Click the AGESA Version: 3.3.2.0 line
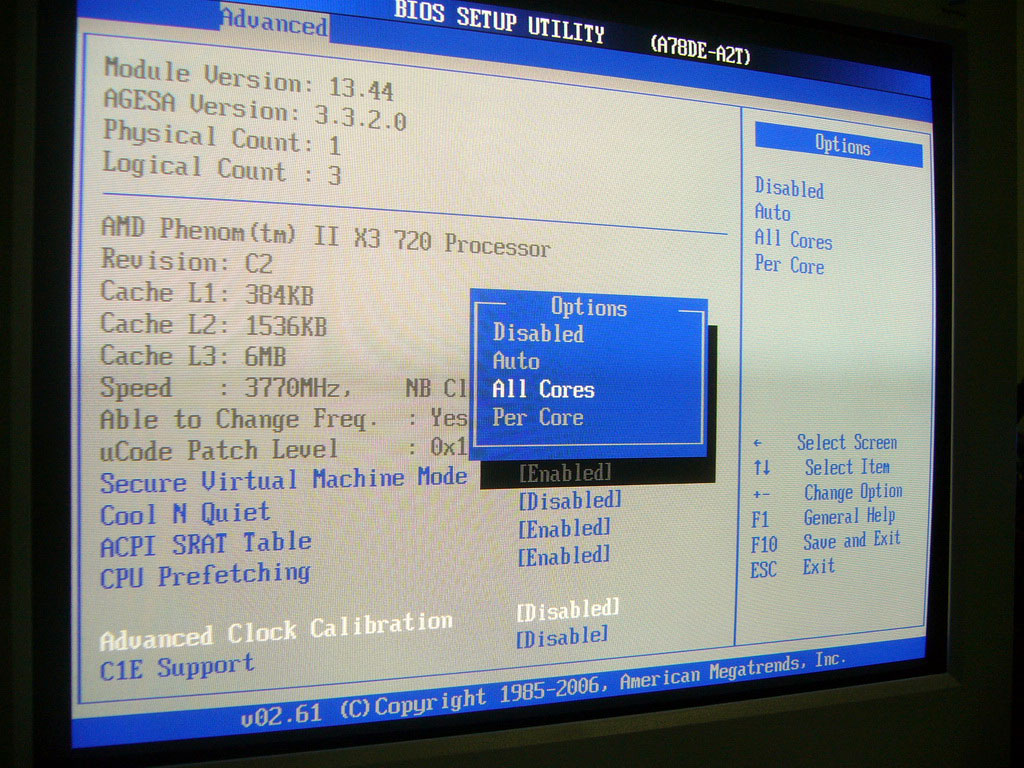The width and height of the screenshot is (1024, 768). pos(255,109)
